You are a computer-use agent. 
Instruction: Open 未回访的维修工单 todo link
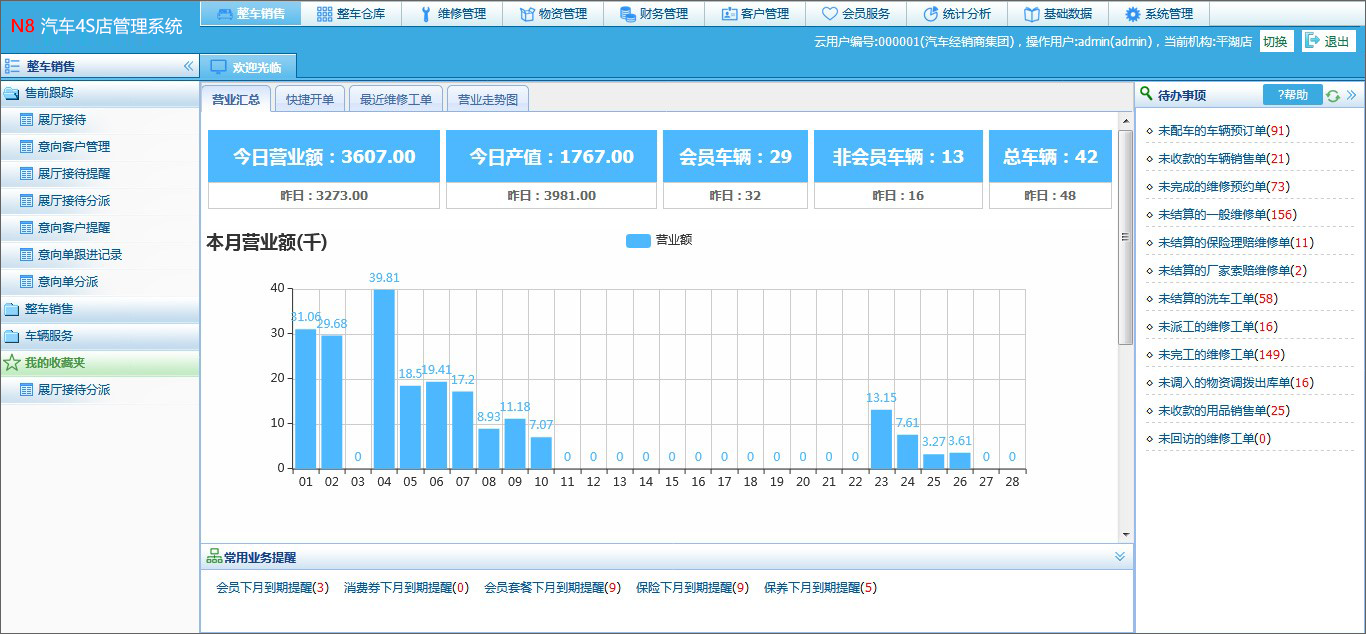pos(1214,439)
